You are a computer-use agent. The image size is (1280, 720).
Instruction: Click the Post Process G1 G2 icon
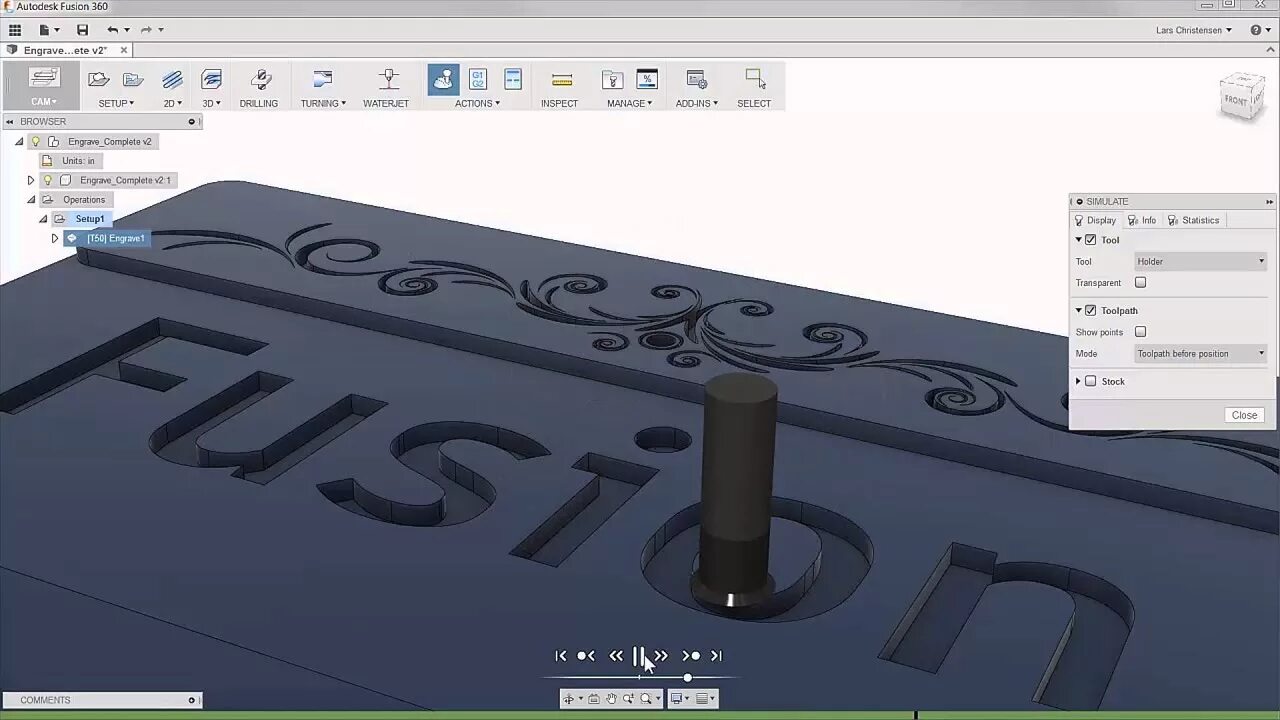(x=478, y=79)
